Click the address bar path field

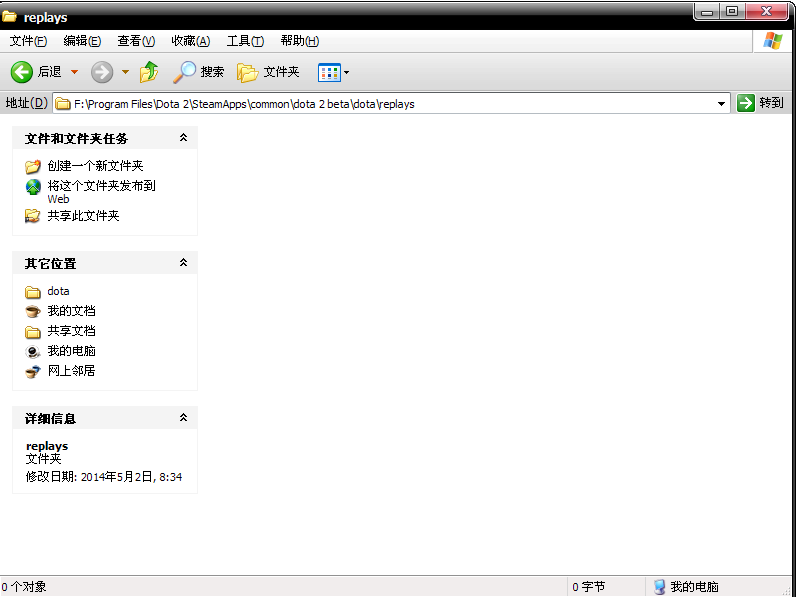(391, 104)
